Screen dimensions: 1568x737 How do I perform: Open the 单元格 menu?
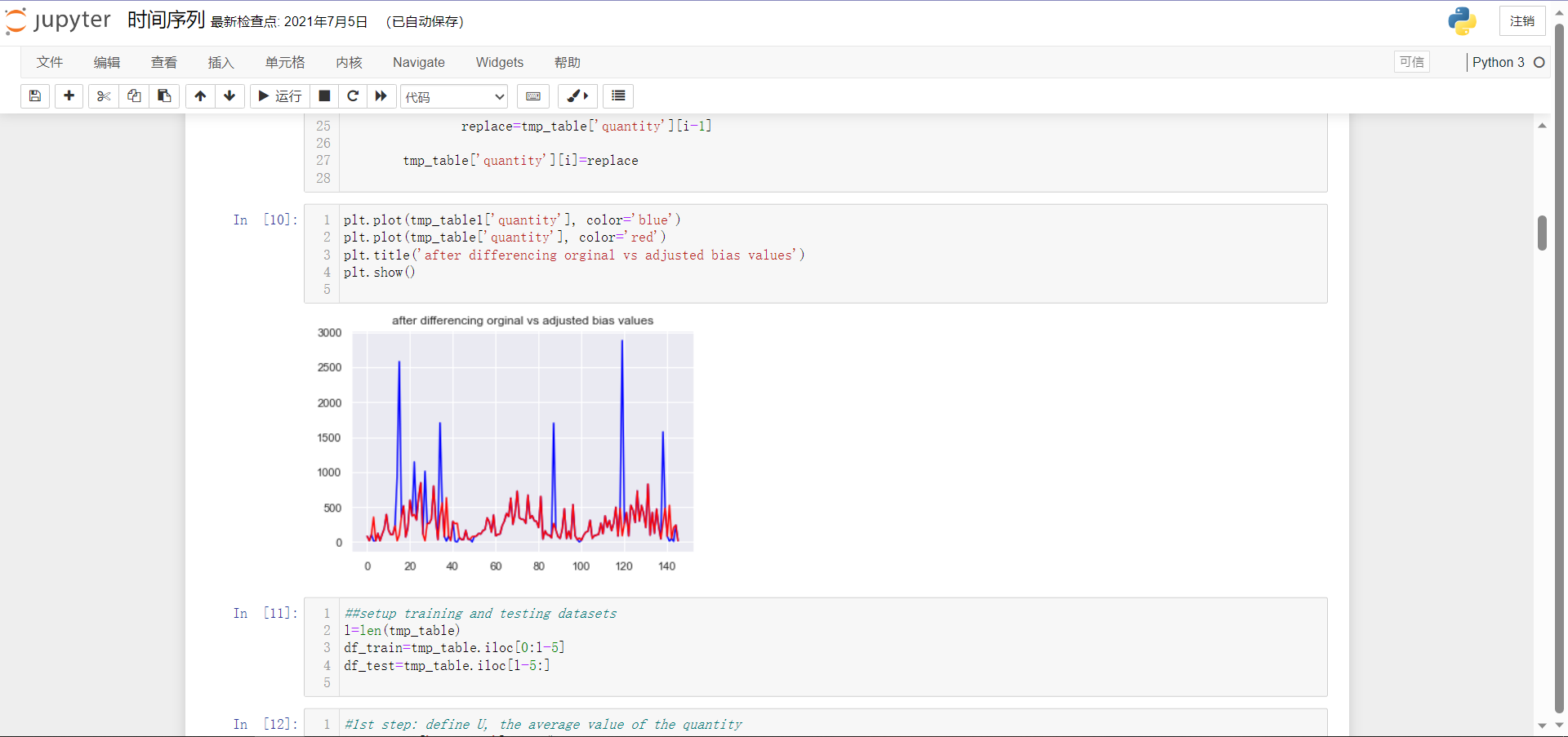pos(285,62)
